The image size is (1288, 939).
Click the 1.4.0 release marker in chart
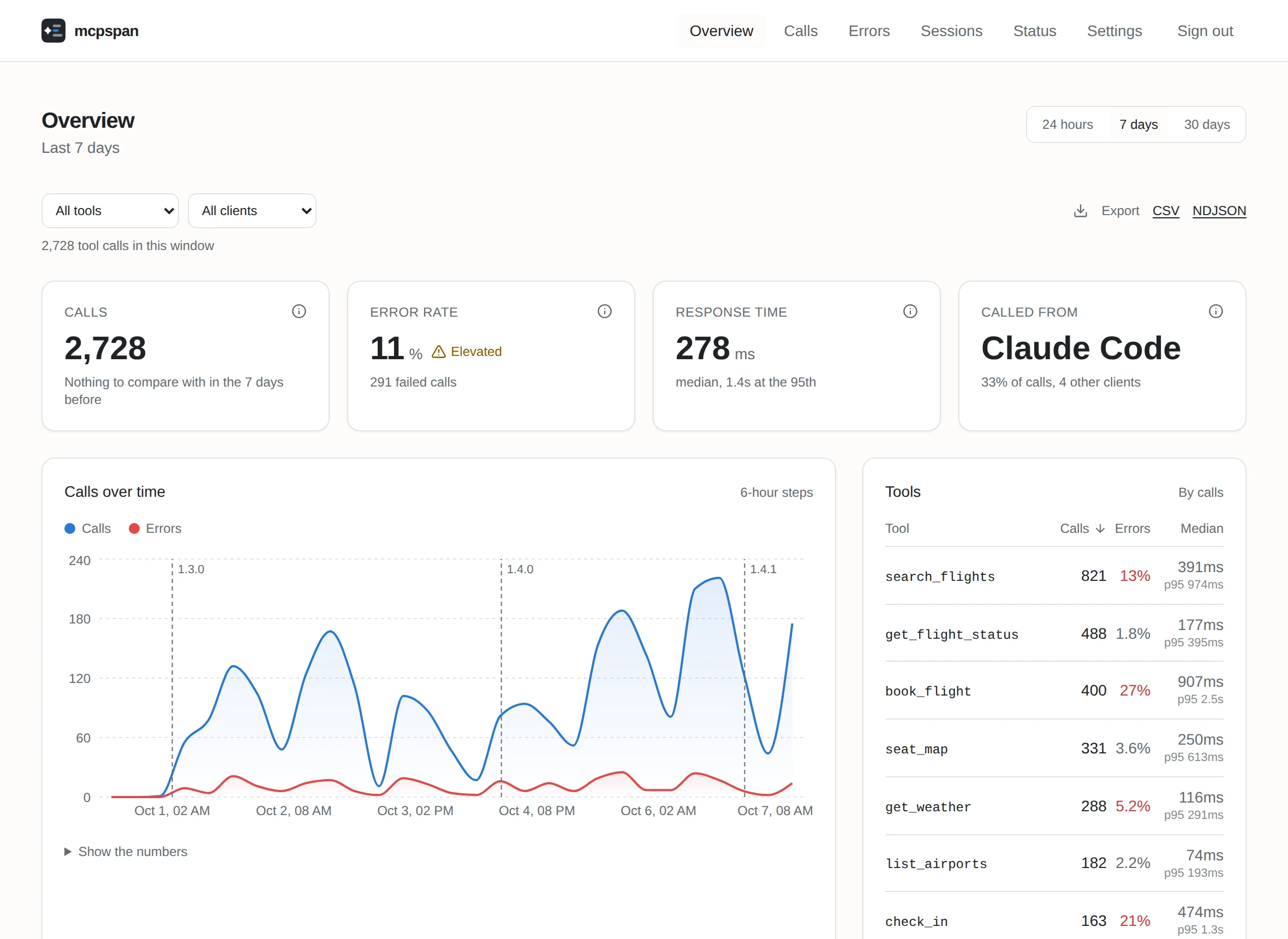520,569
